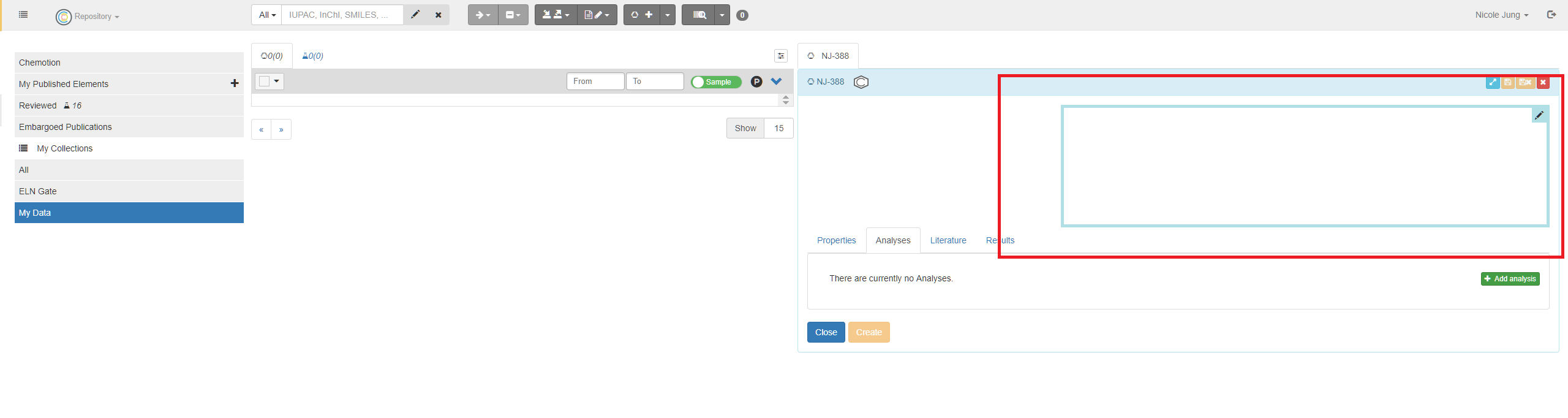The image size is (1568, 418).
Task: Toggle sidebar with the hamburger list icon
Action: point(23,15)
